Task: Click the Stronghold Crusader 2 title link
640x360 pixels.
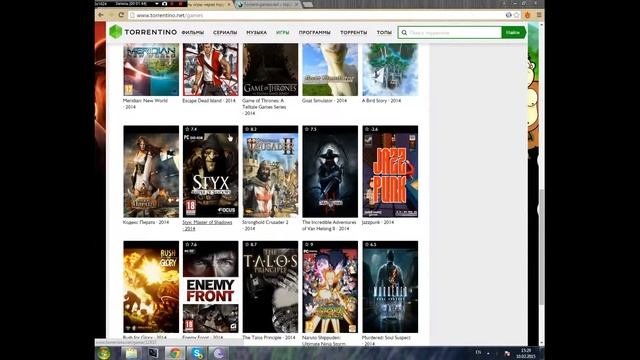Action: 265,225
